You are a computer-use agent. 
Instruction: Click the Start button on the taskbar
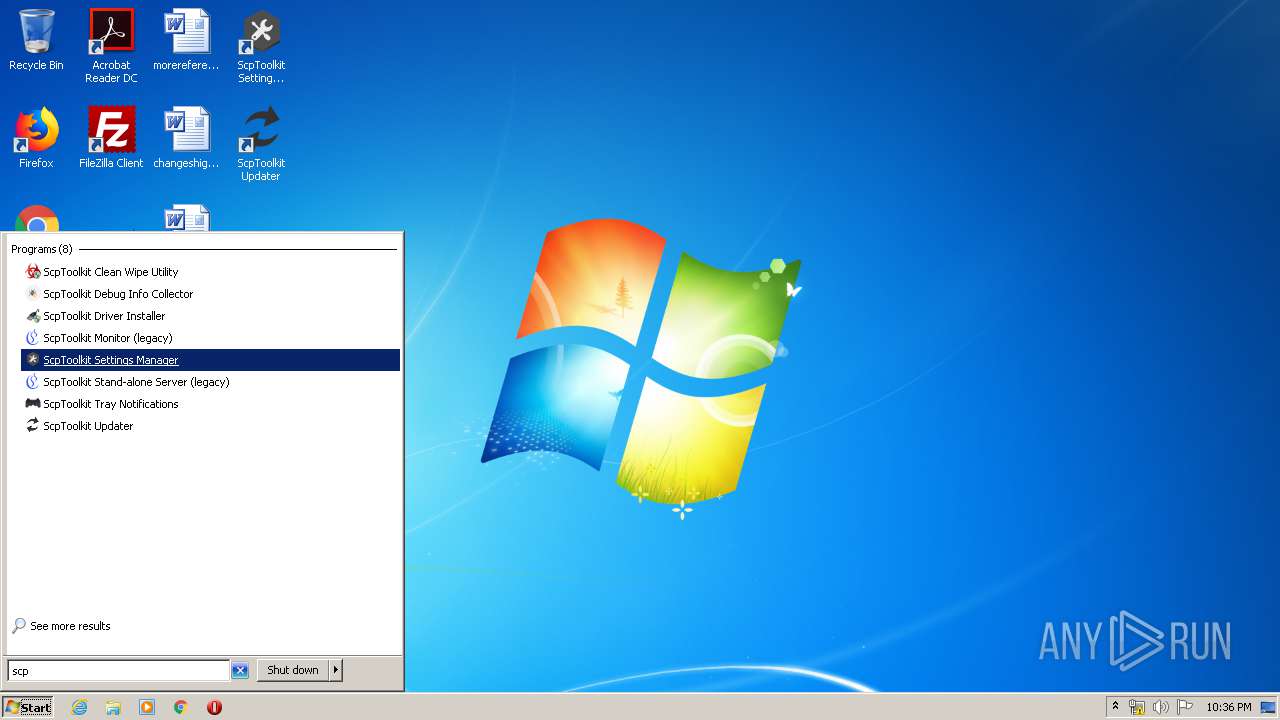[x=27, y=707]
